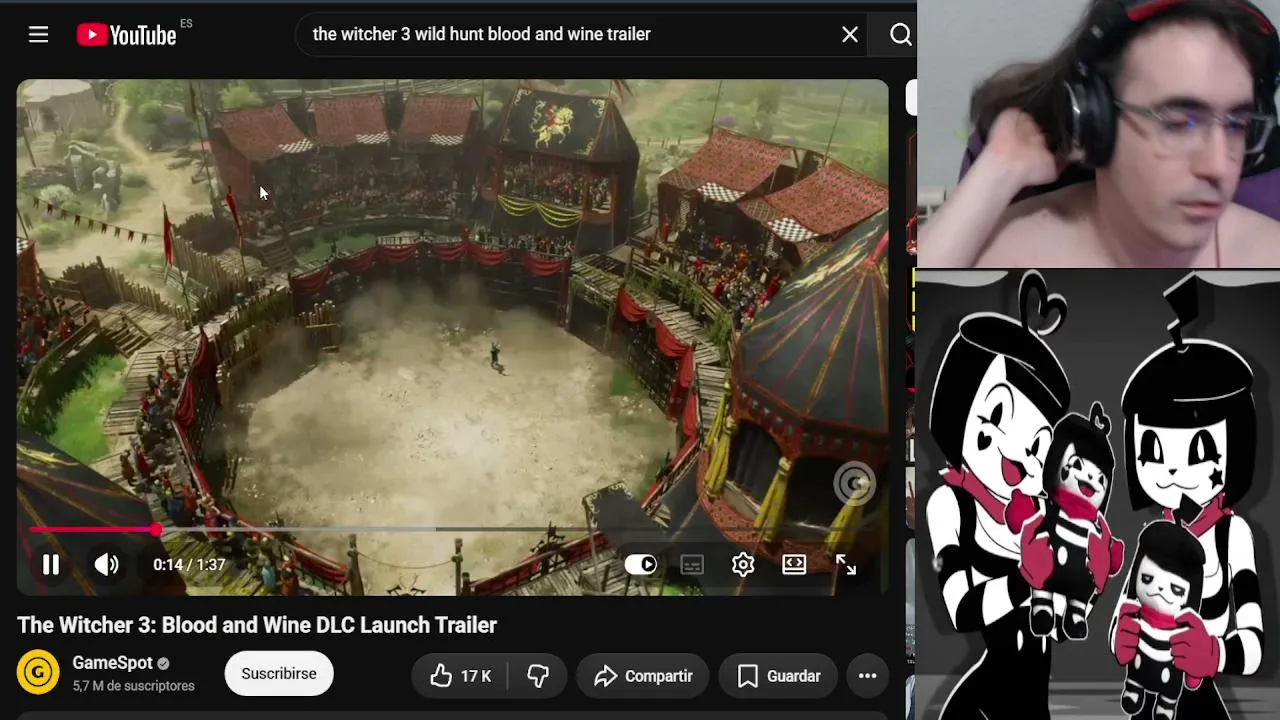Image resolution: width=1280 pixels, height=720 pixels.
Task: Clear the search query with X
Action: tap(850, 35)
